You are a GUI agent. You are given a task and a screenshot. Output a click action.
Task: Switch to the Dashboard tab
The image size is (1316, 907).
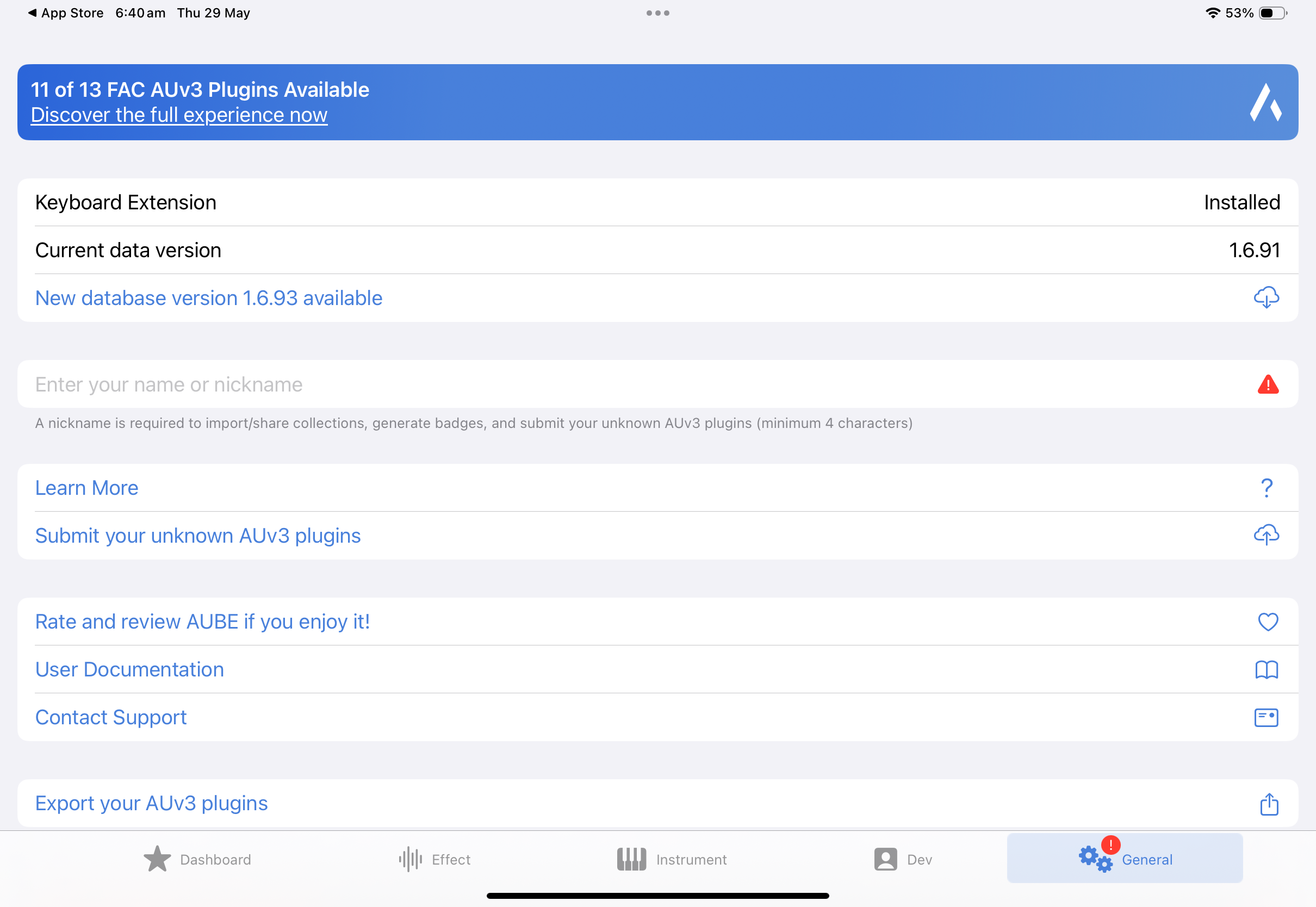click(x=197, y=859)
